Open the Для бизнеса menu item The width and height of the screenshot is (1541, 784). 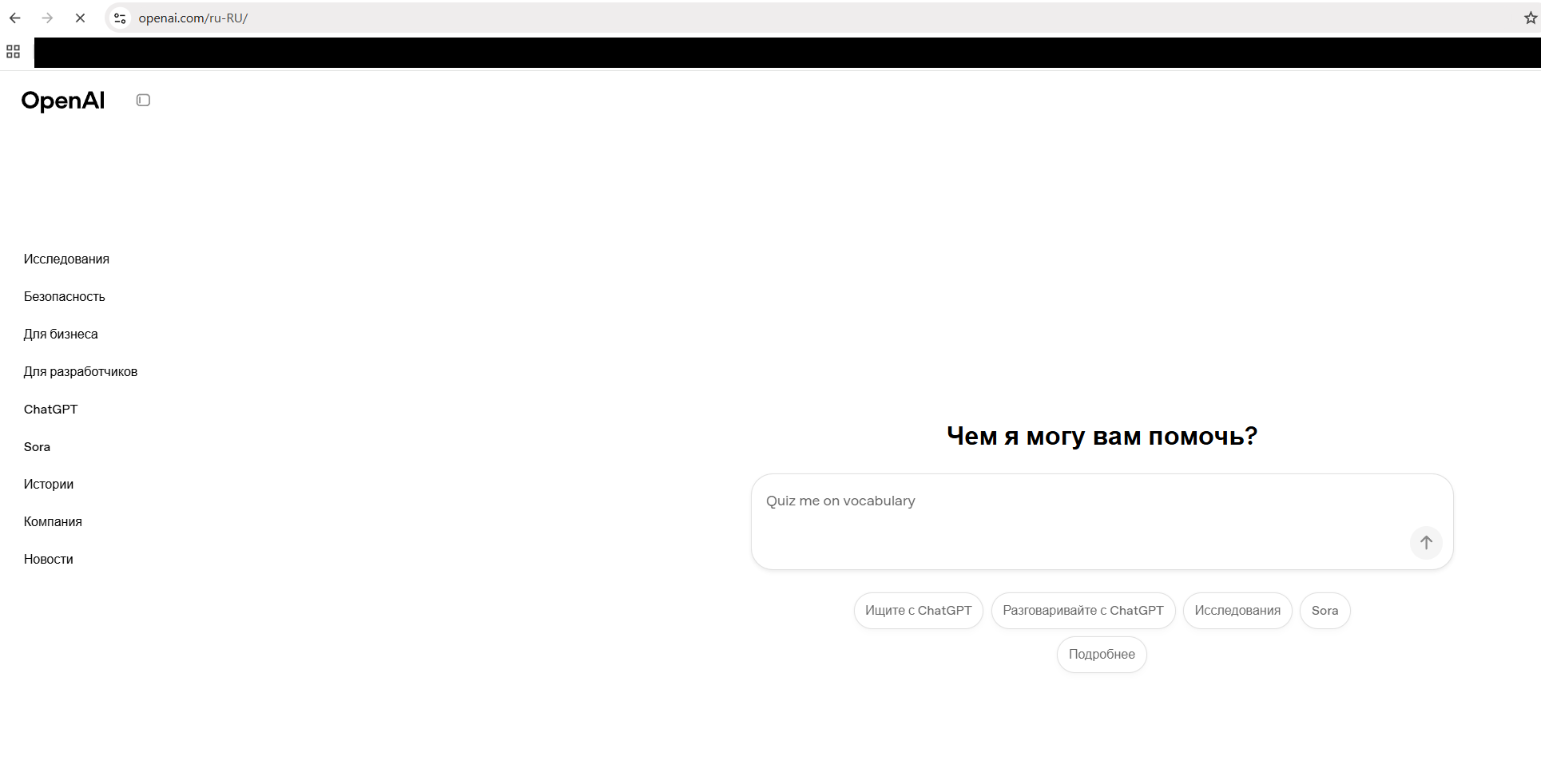[x=61, y=335]
